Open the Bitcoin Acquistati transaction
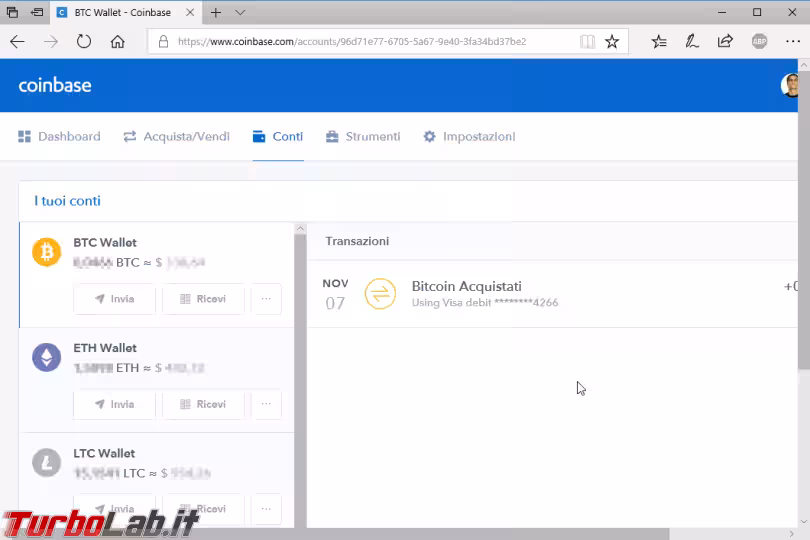The height and width of the screenshot is (540, 810). pos(553,294)
